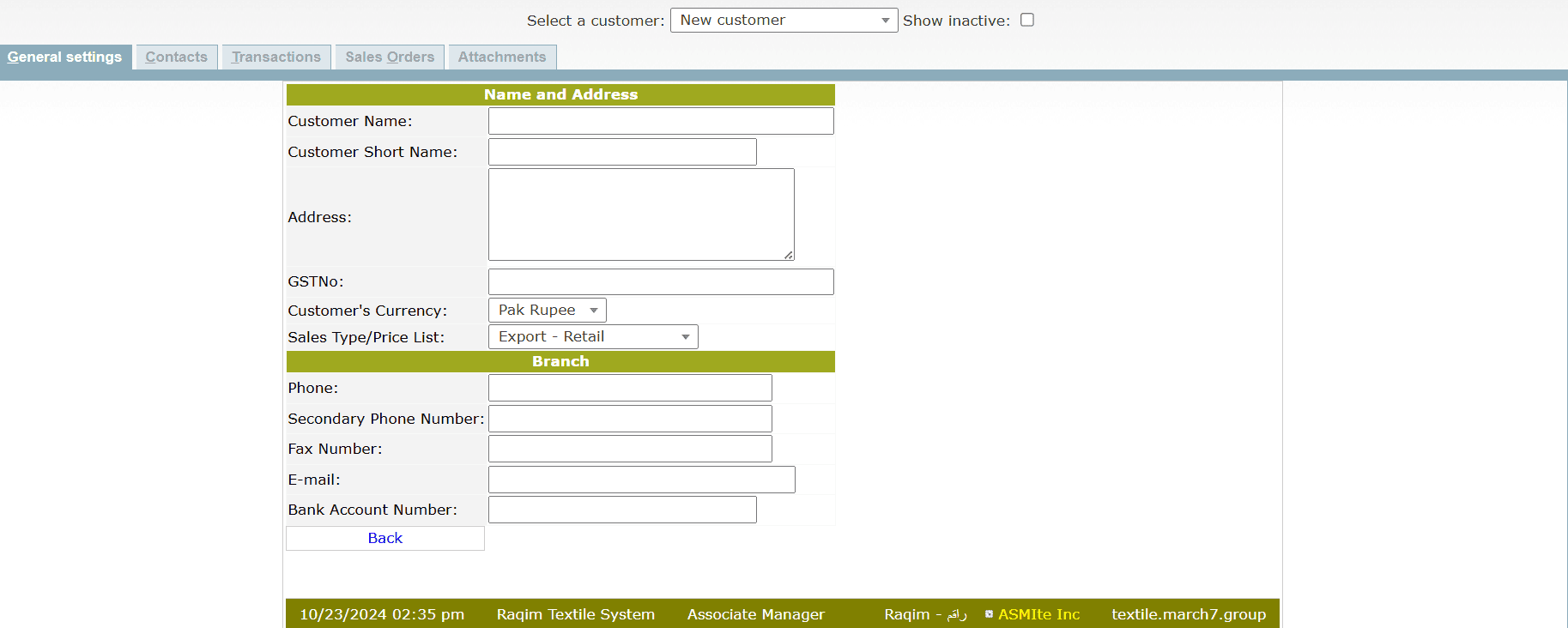Open the ASMIte Inc footer link

click(x=1038, y=614)
